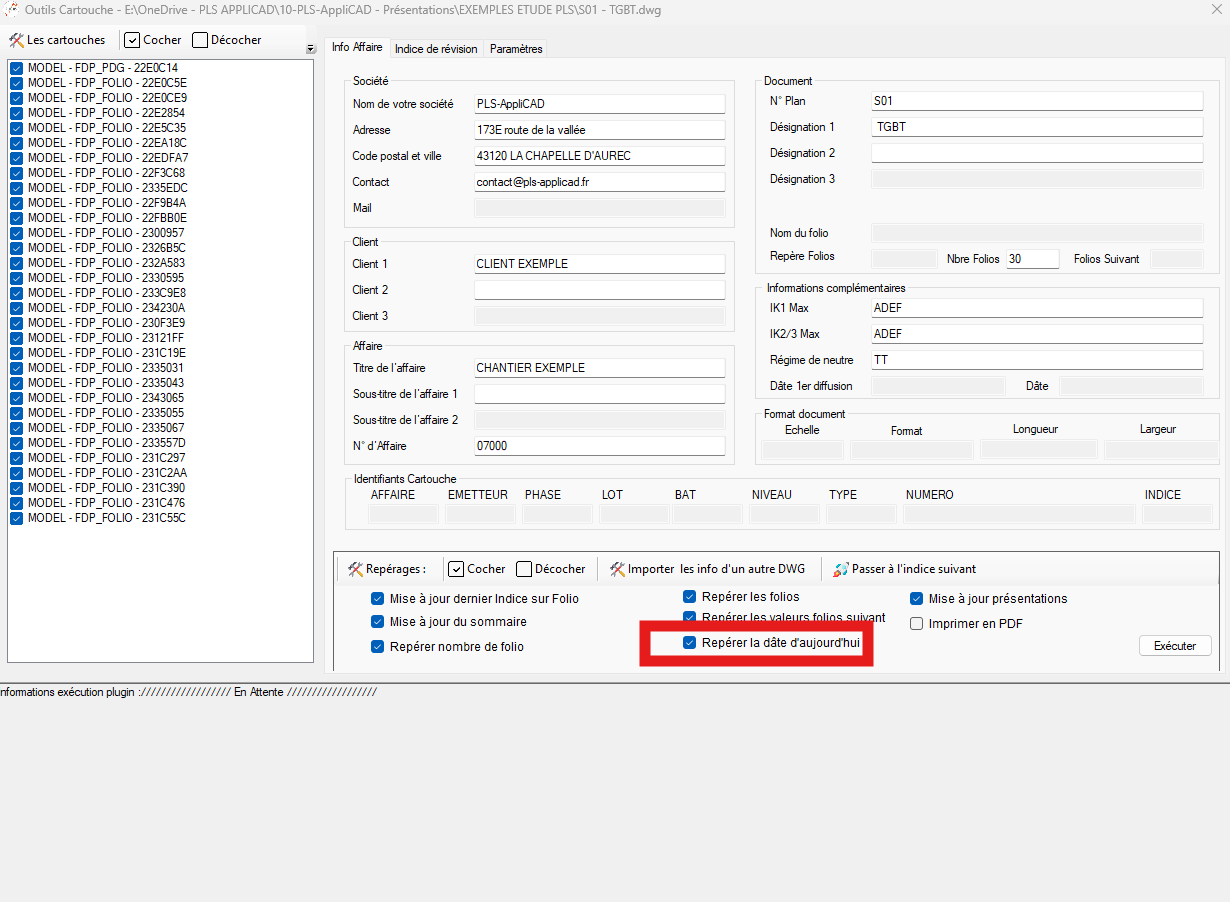Click the Décocher icon in the Repérages toolbar
1230x902 pixels.
coord(524,569)
